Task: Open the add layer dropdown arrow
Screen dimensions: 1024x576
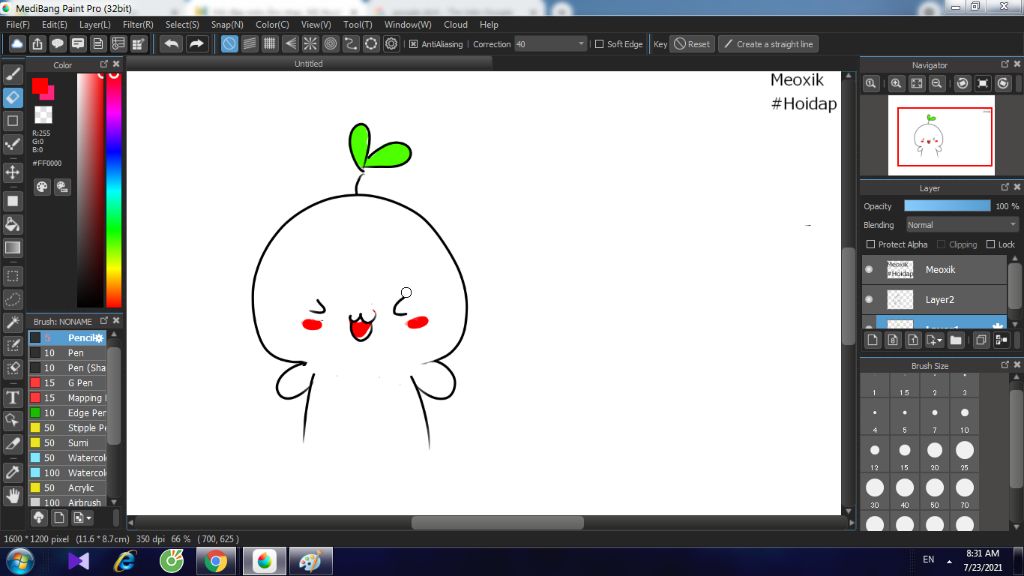Action: tap(935, 340)
